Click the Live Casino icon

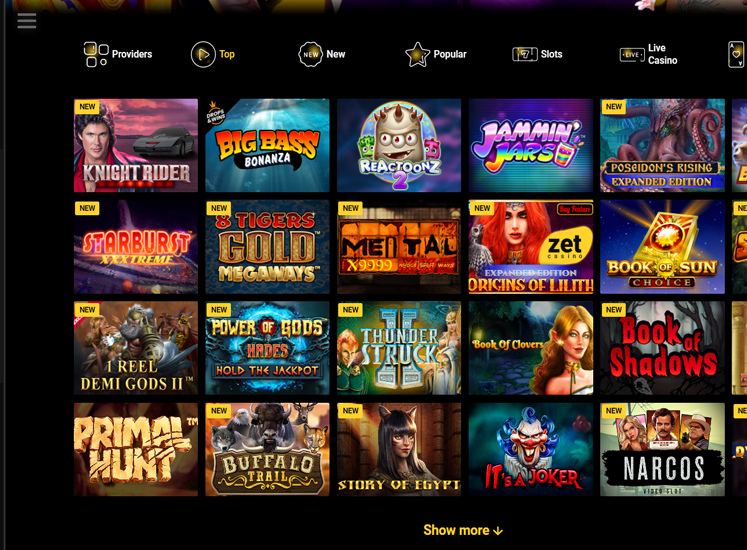point(632,55)
